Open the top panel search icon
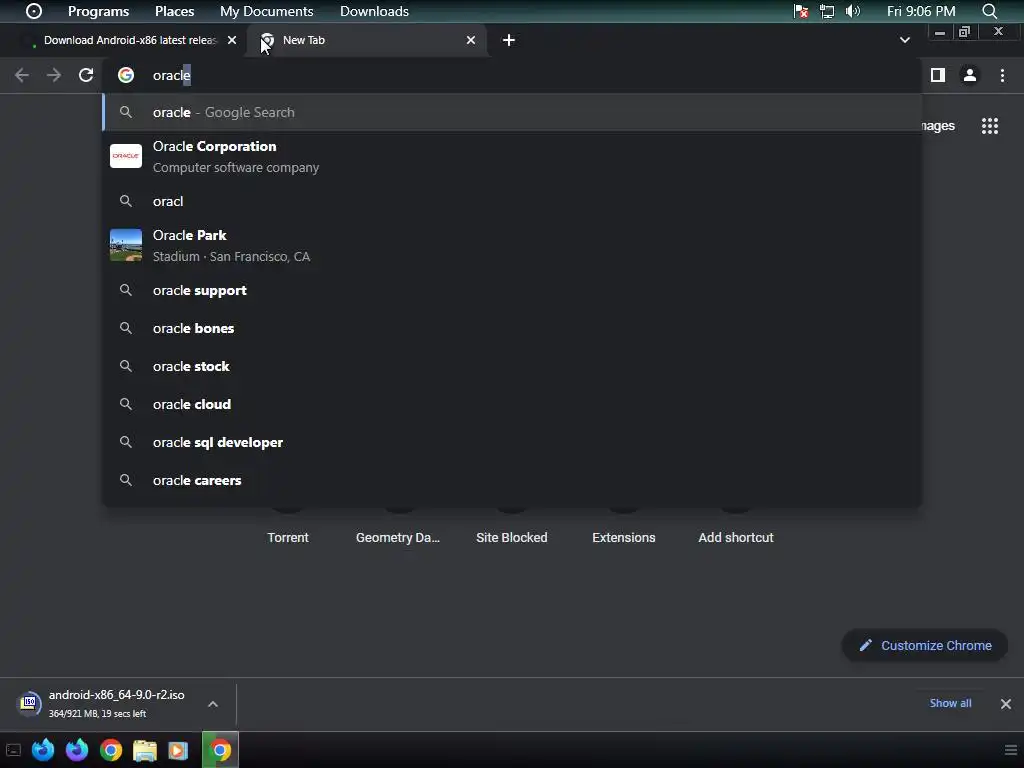 click(990, 11)
